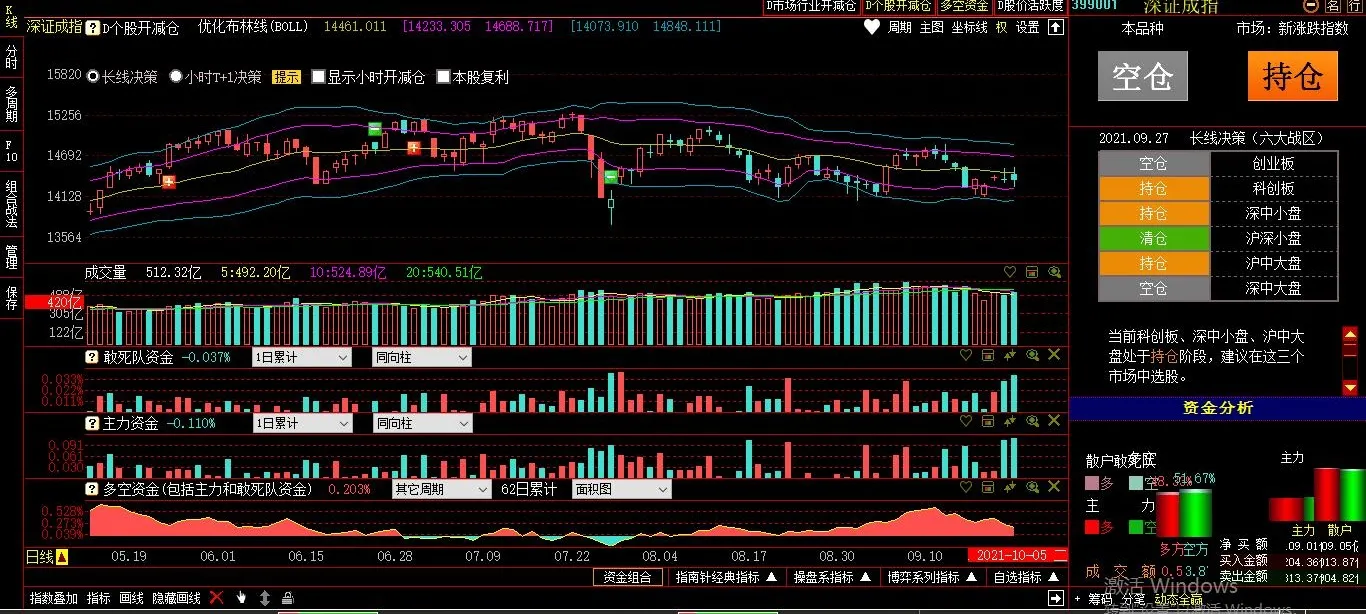Screen dimensions: 1366x614
Task: Expand the 操盘系指标 menu
Action: coord(833,577)
